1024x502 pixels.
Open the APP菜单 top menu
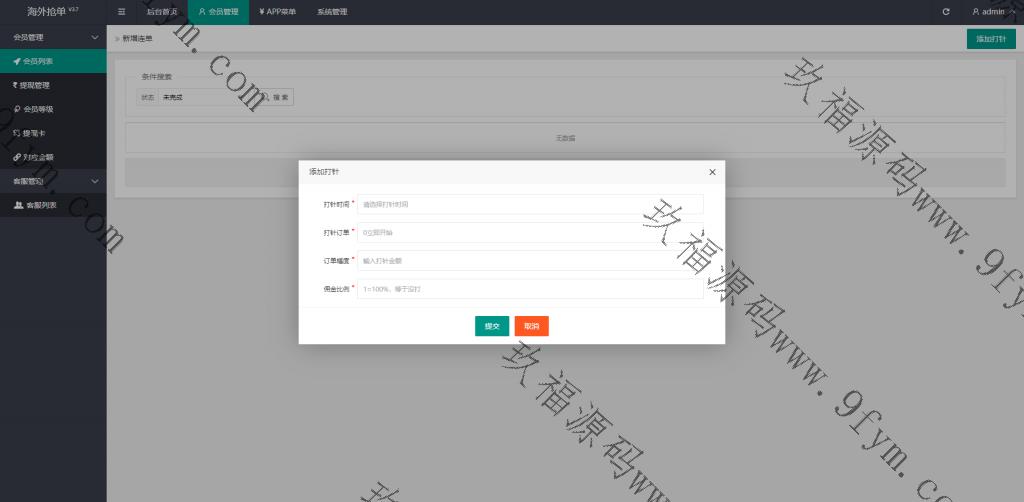(277, 12)
